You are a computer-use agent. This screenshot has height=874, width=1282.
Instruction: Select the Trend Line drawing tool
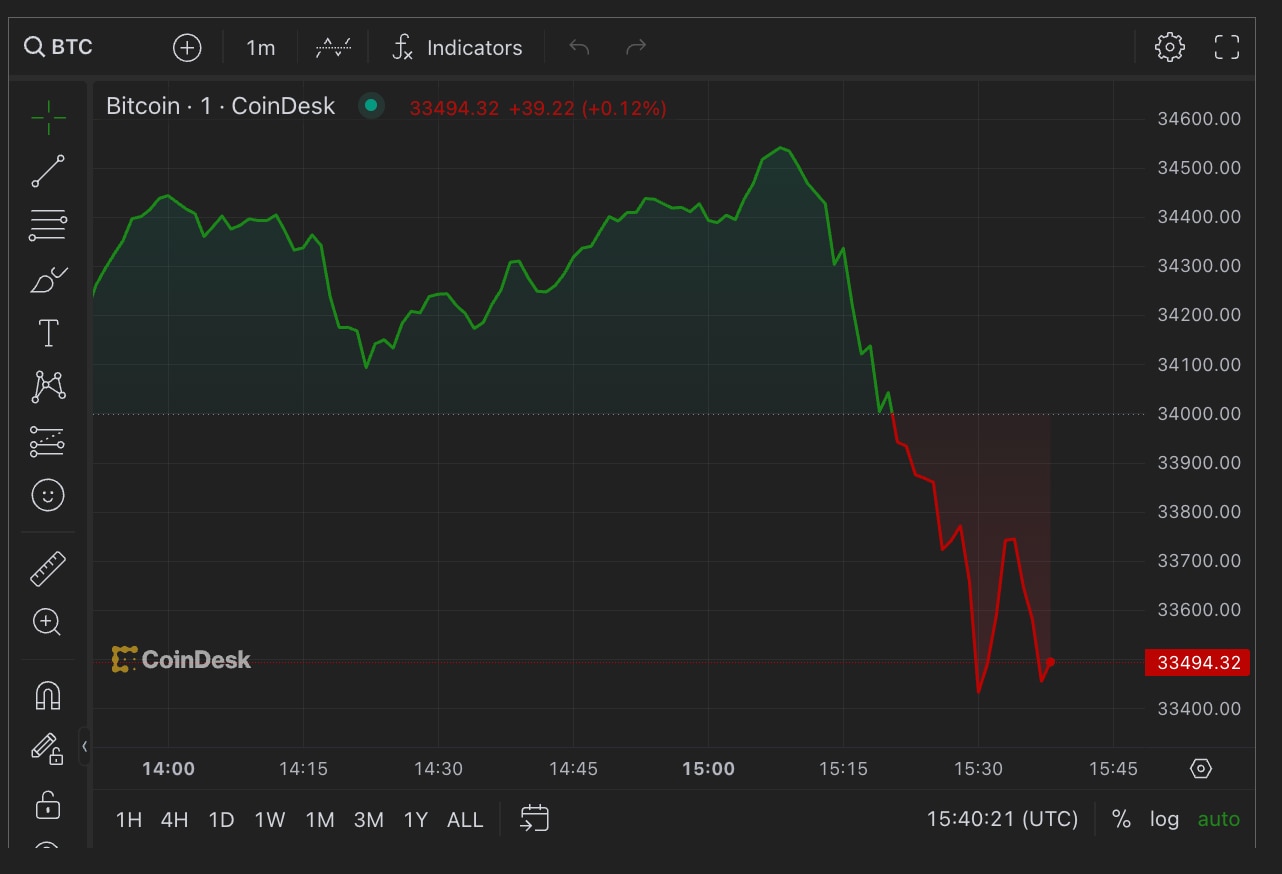coord(47,170)
